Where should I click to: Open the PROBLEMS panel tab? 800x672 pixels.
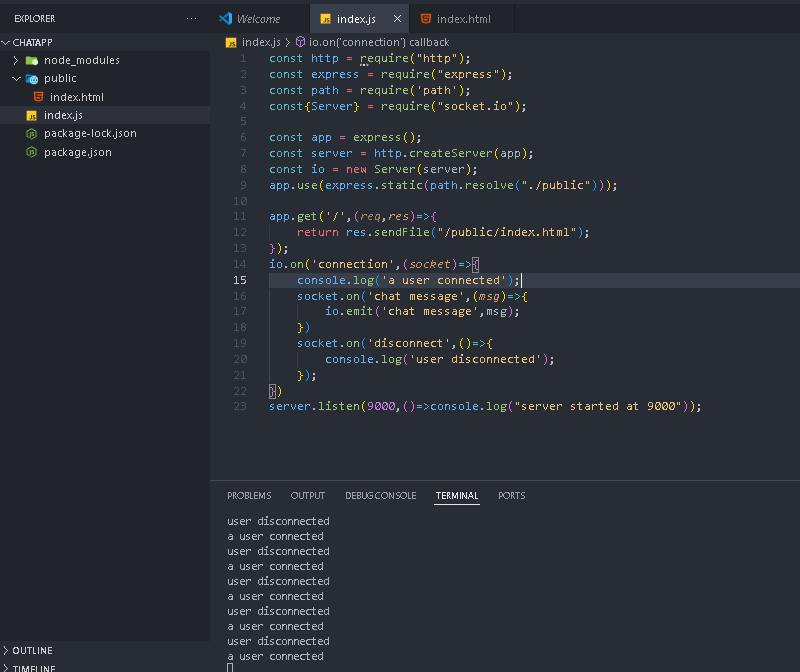[x=249, y=495]
